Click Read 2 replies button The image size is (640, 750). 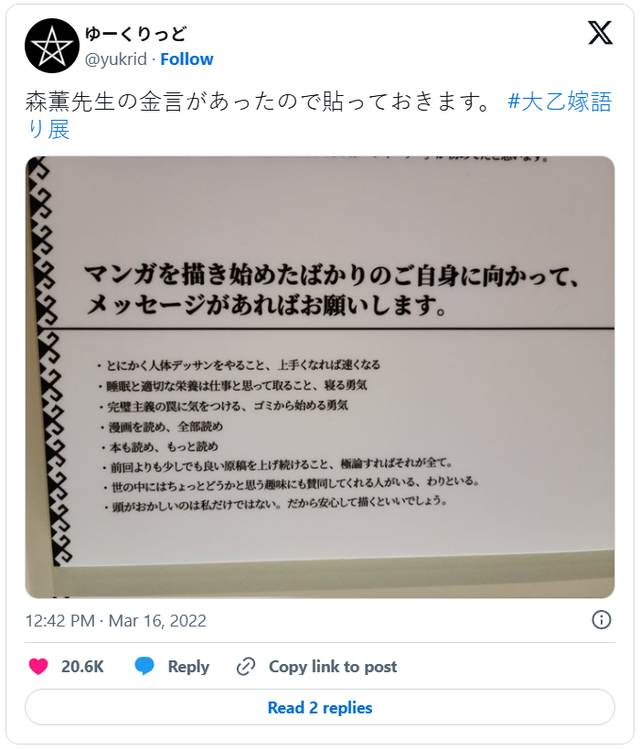[320, 707]
